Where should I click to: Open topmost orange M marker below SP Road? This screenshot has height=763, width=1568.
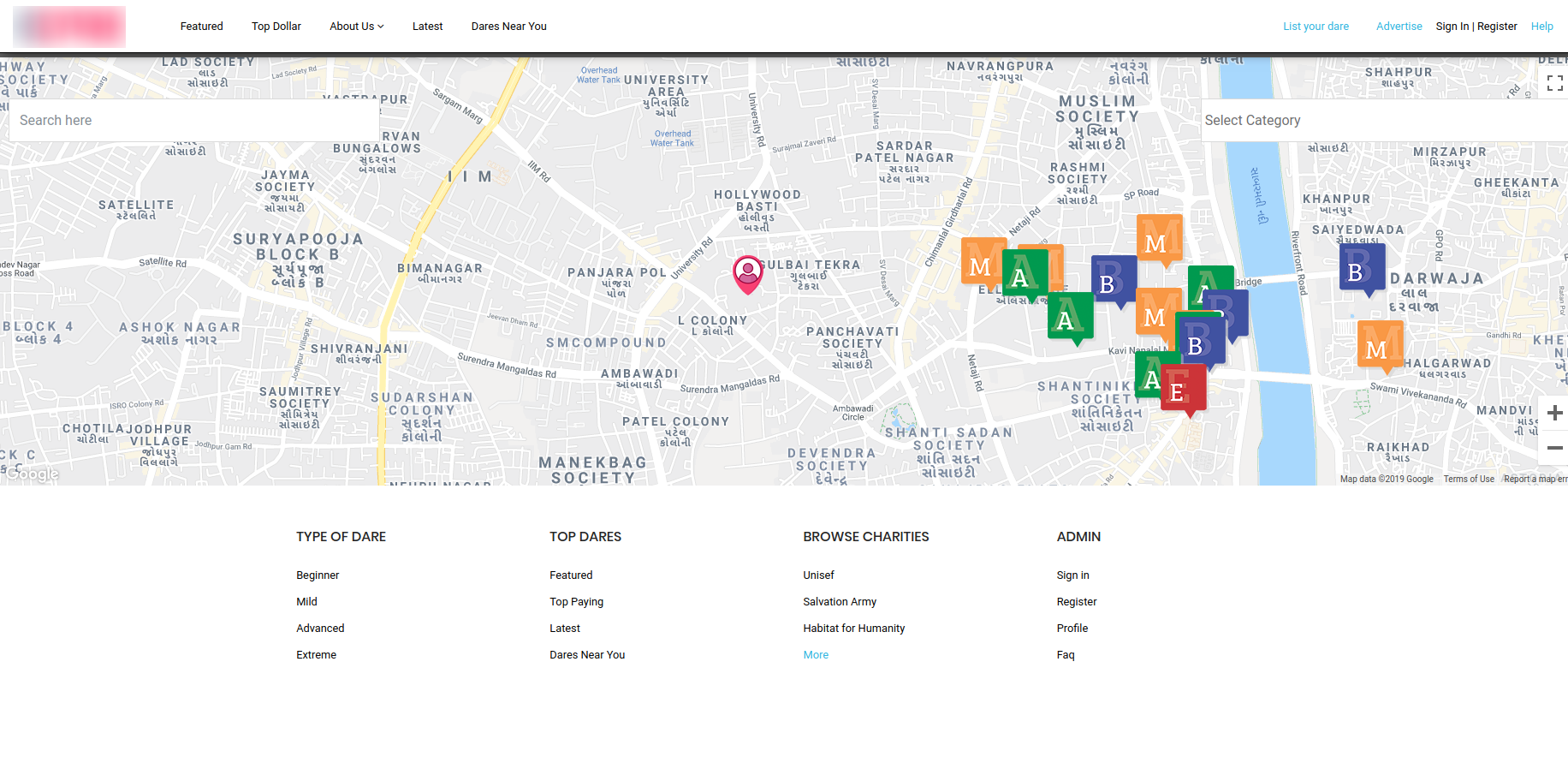pos(1159,240)
